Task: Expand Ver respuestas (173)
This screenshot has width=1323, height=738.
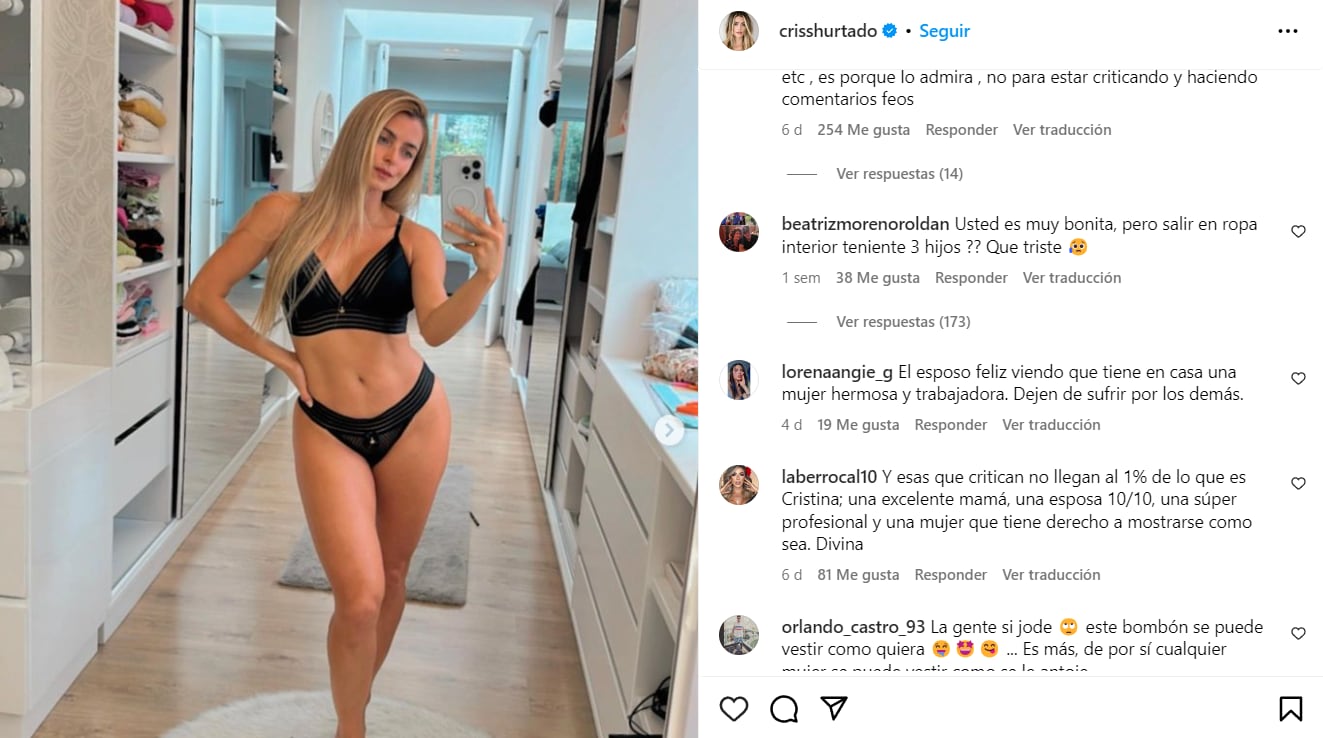Action: click(903, 322)
